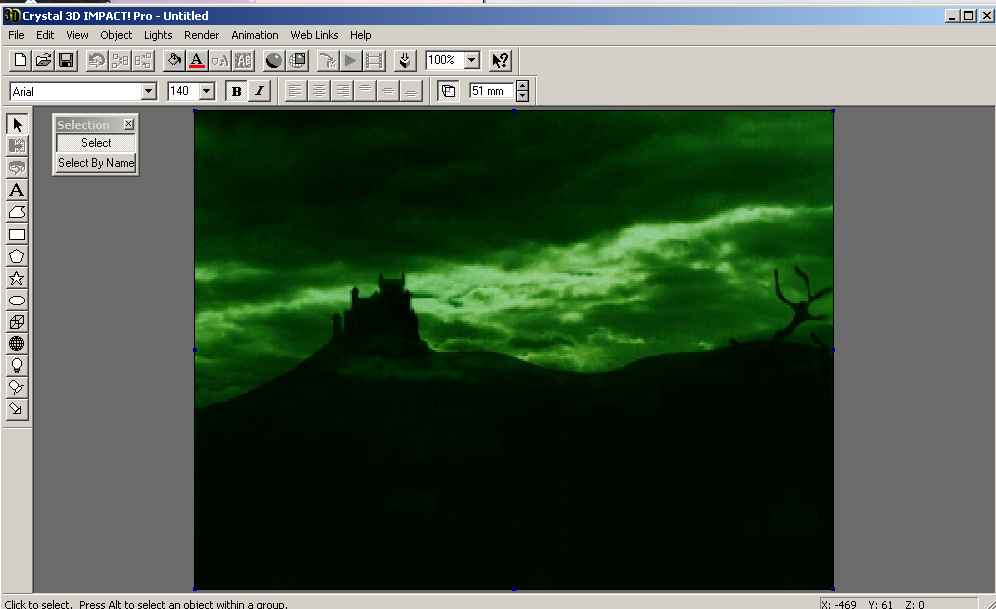Toggle Italic formatting
The width and height of the screenshot is (996, 609).
(260, 91)
